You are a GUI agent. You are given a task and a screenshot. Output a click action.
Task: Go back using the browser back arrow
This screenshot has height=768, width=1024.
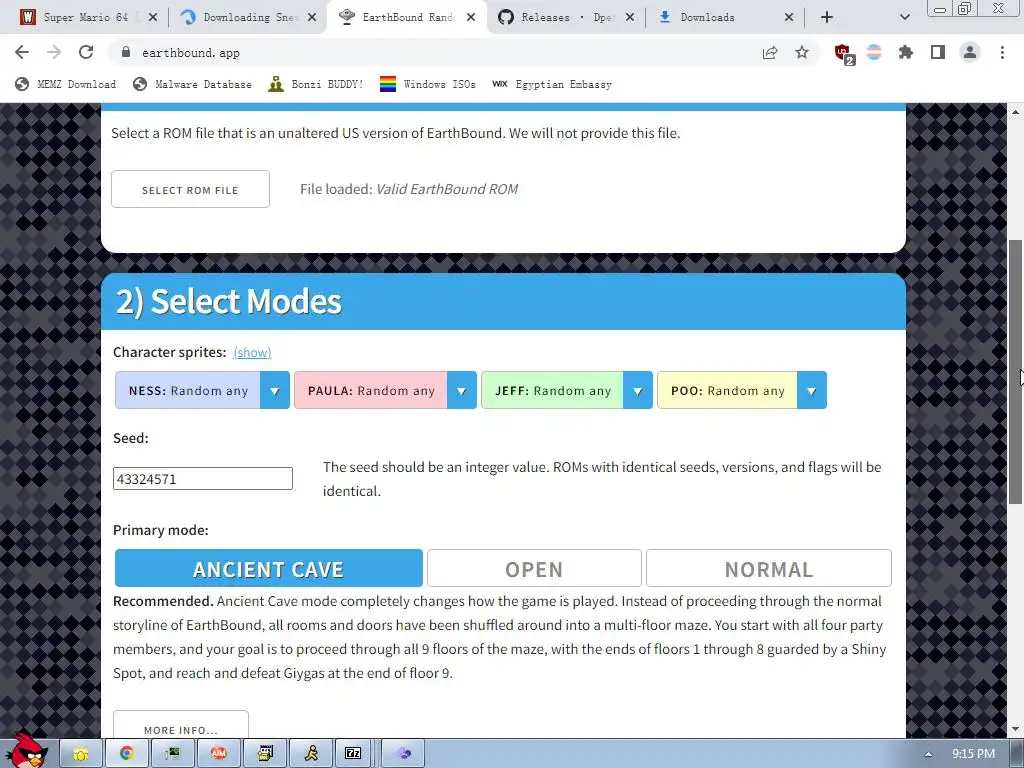coord(22,52)
